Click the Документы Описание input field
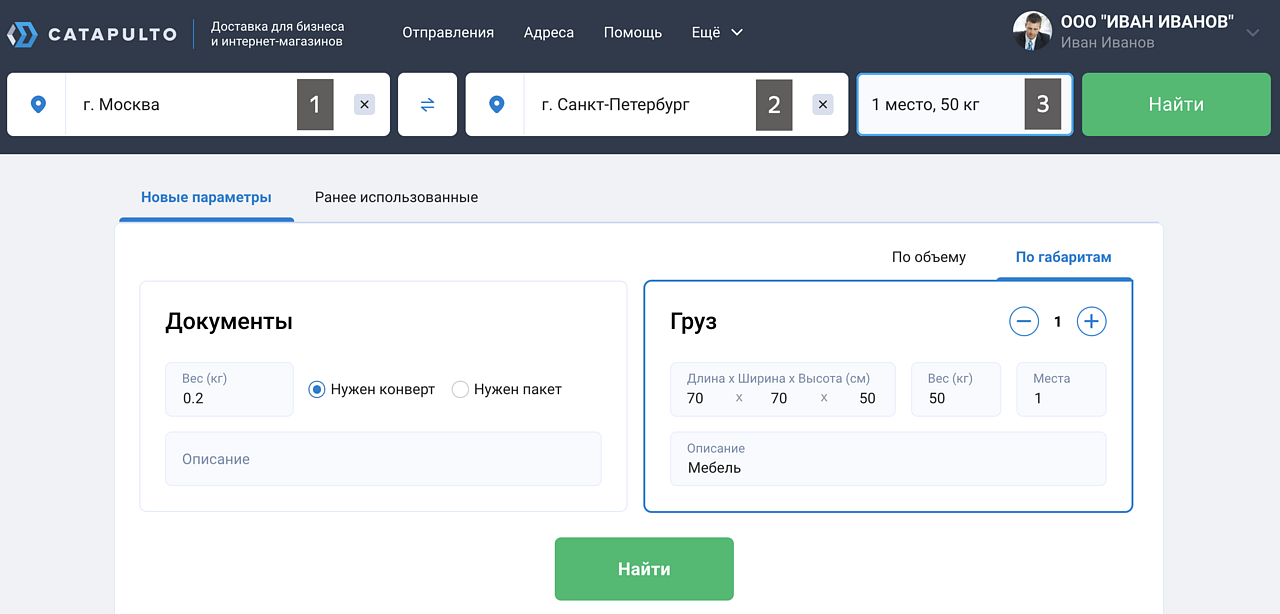The width and height of the screenshot is (1280, 614). [x=383, y=459]
